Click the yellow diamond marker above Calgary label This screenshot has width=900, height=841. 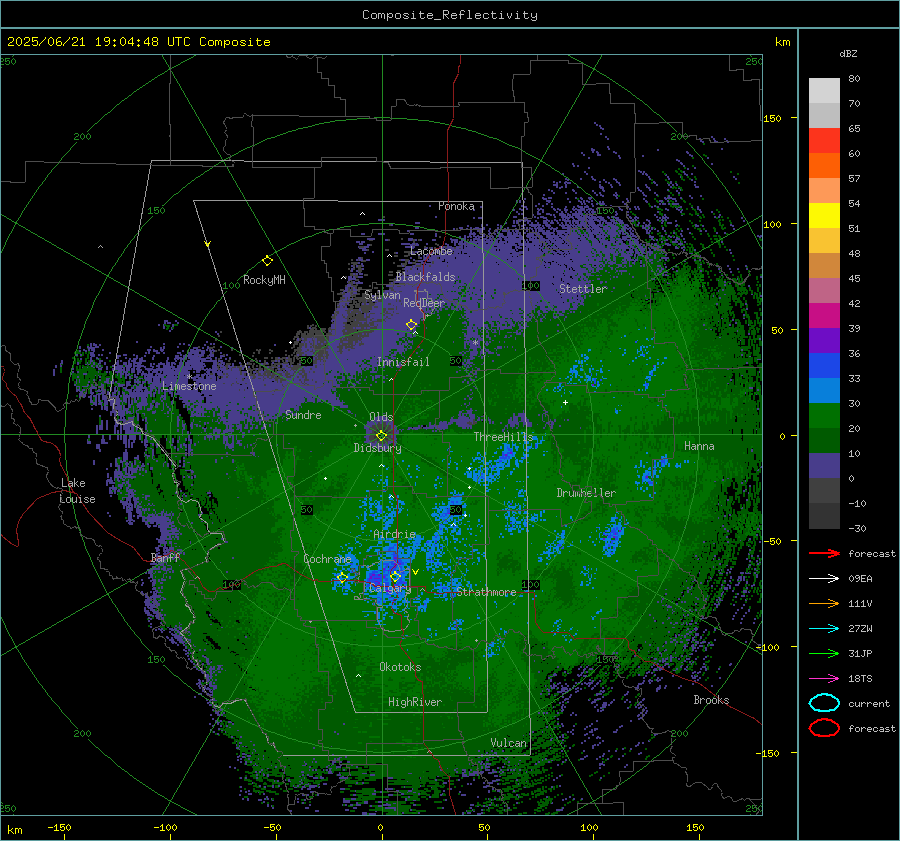395,576
